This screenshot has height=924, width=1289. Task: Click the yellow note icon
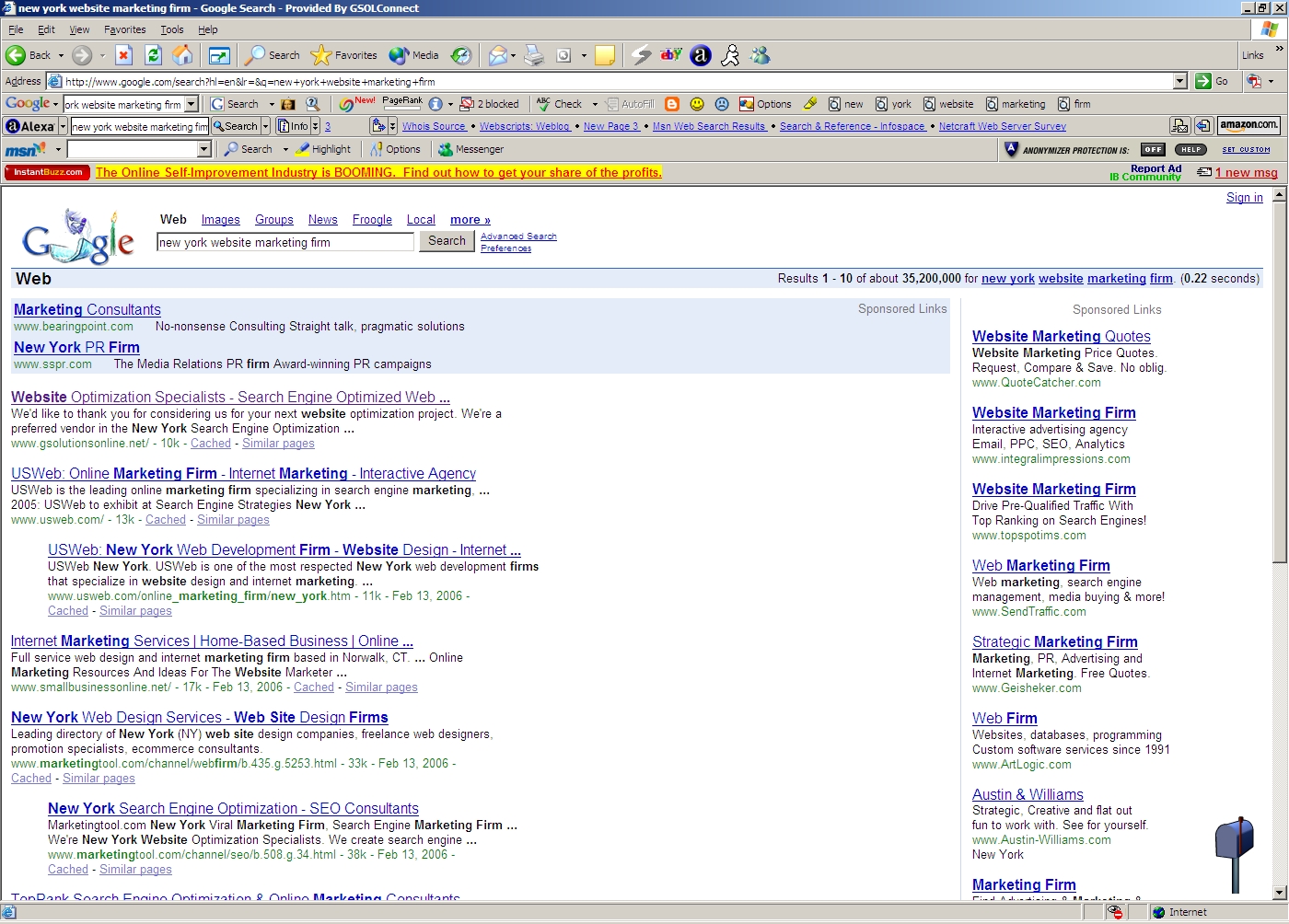[605, 55]
